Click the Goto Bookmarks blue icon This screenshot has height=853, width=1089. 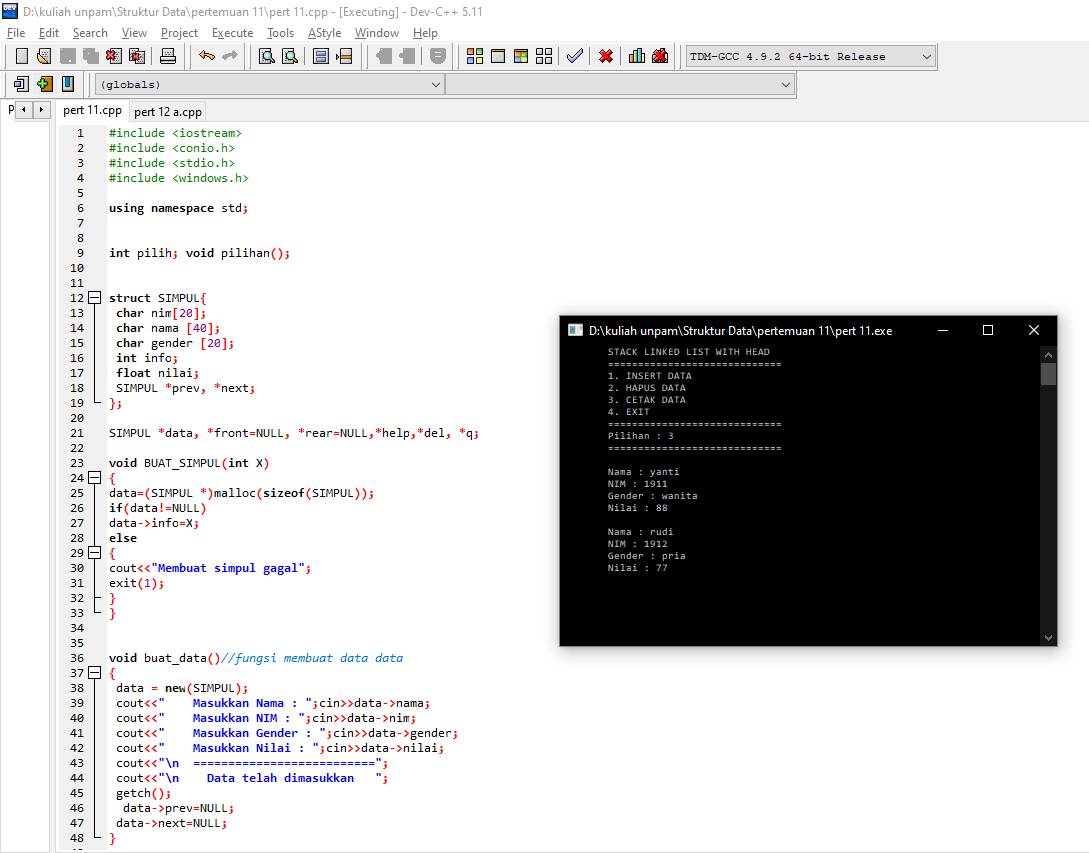pyautogui.click(x=68, y=84)
